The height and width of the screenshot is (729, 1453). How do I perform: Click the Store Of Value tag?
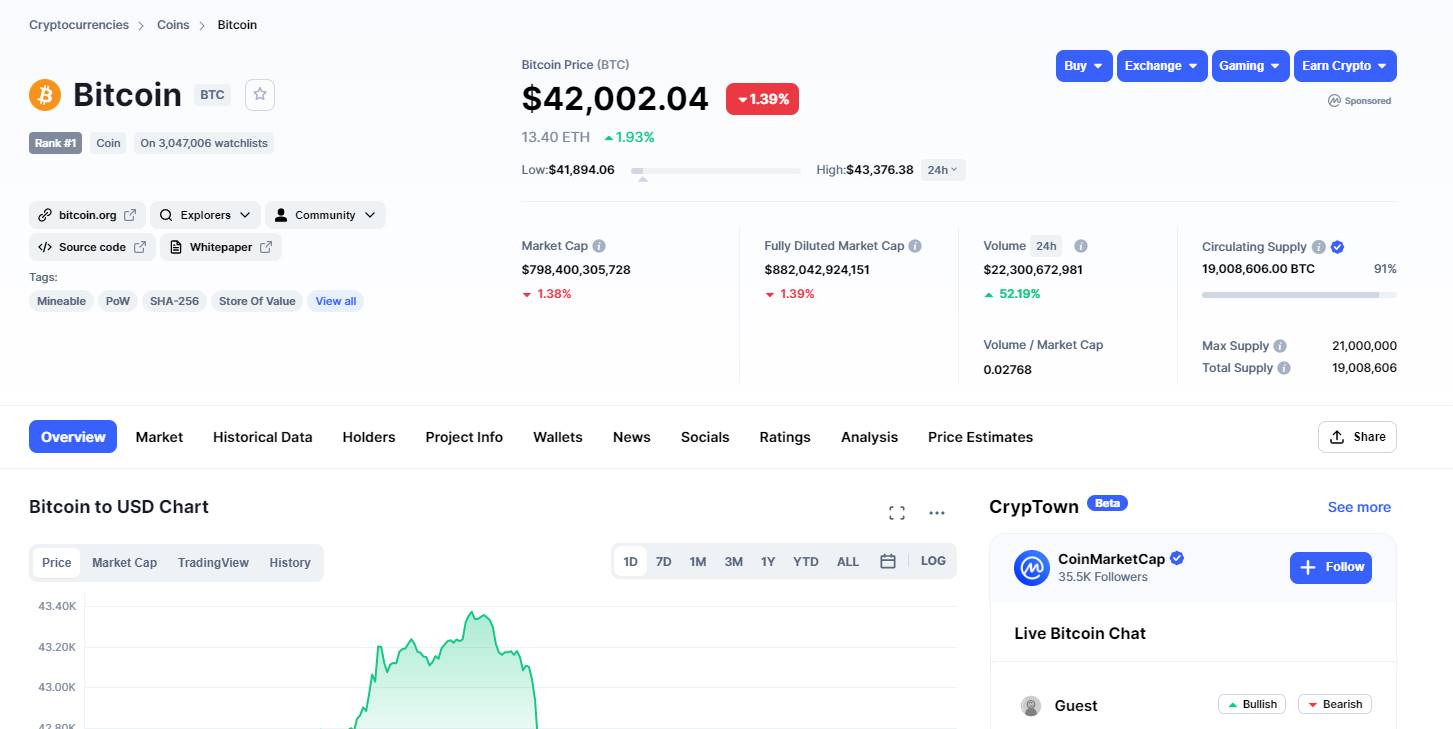click(x=257, y=301)
